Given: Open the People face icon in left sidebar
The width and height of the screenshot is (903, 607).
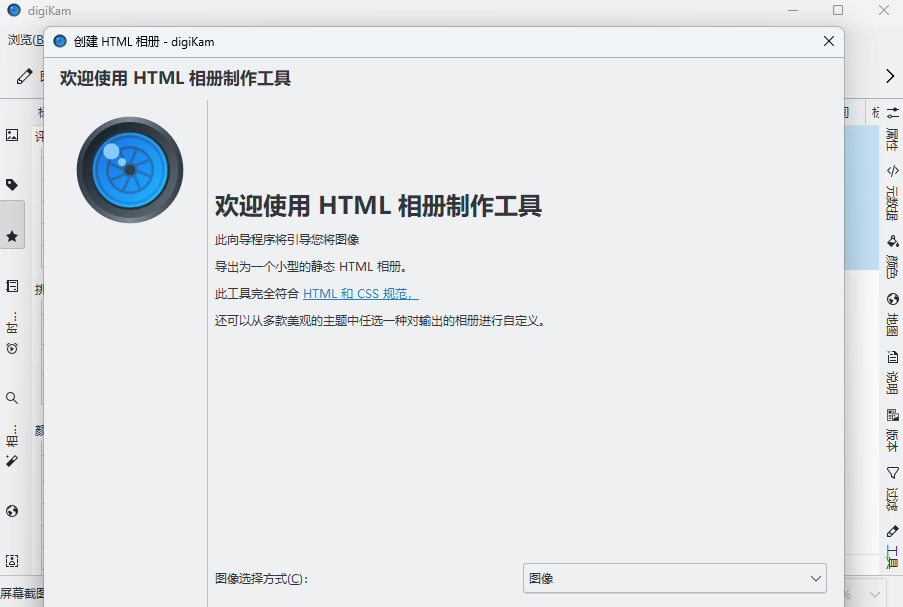Looking at the screenshot, I should [12, 561].
